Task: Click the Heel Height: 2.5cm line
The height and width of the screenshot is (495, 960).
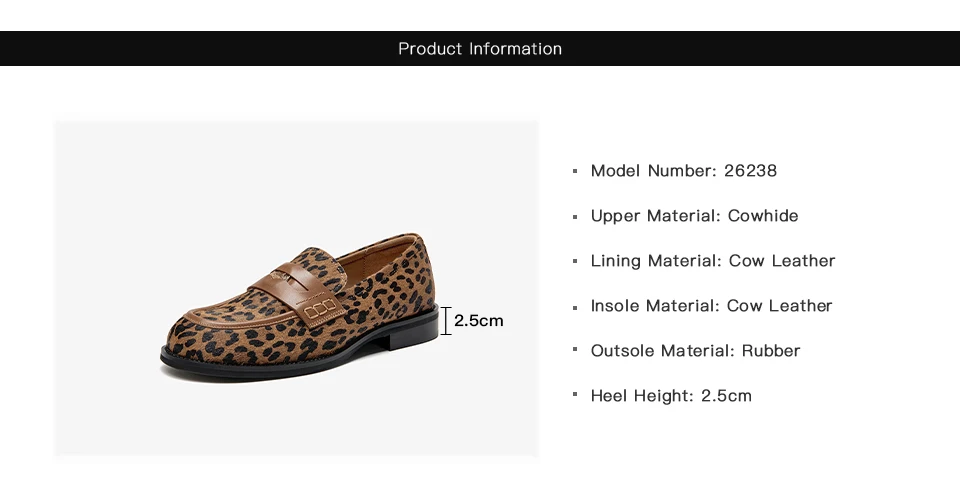Action: coord(671,396)
